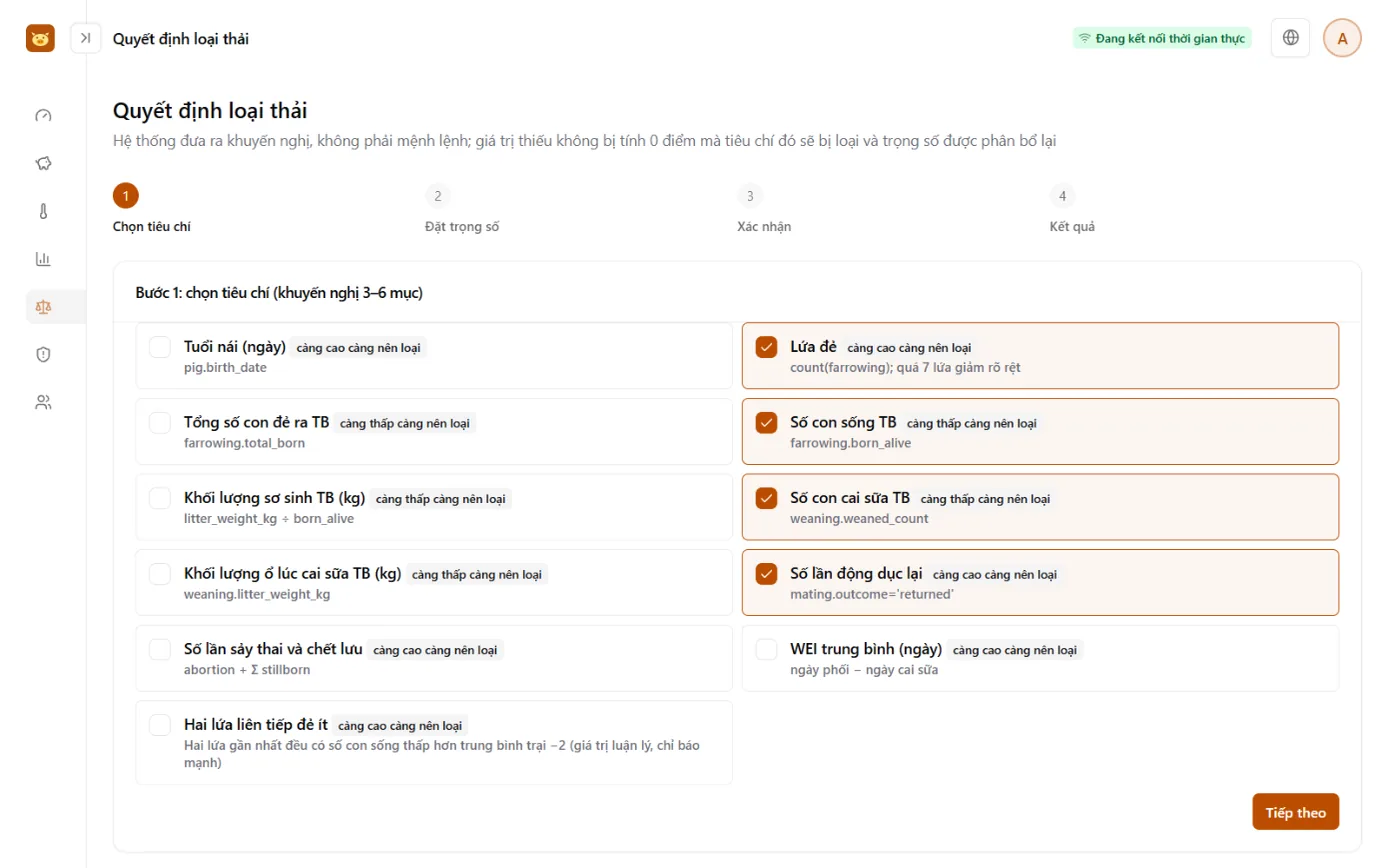Open the balance scale icon in sidebar

pyautogui.click(x=43, y=307)
